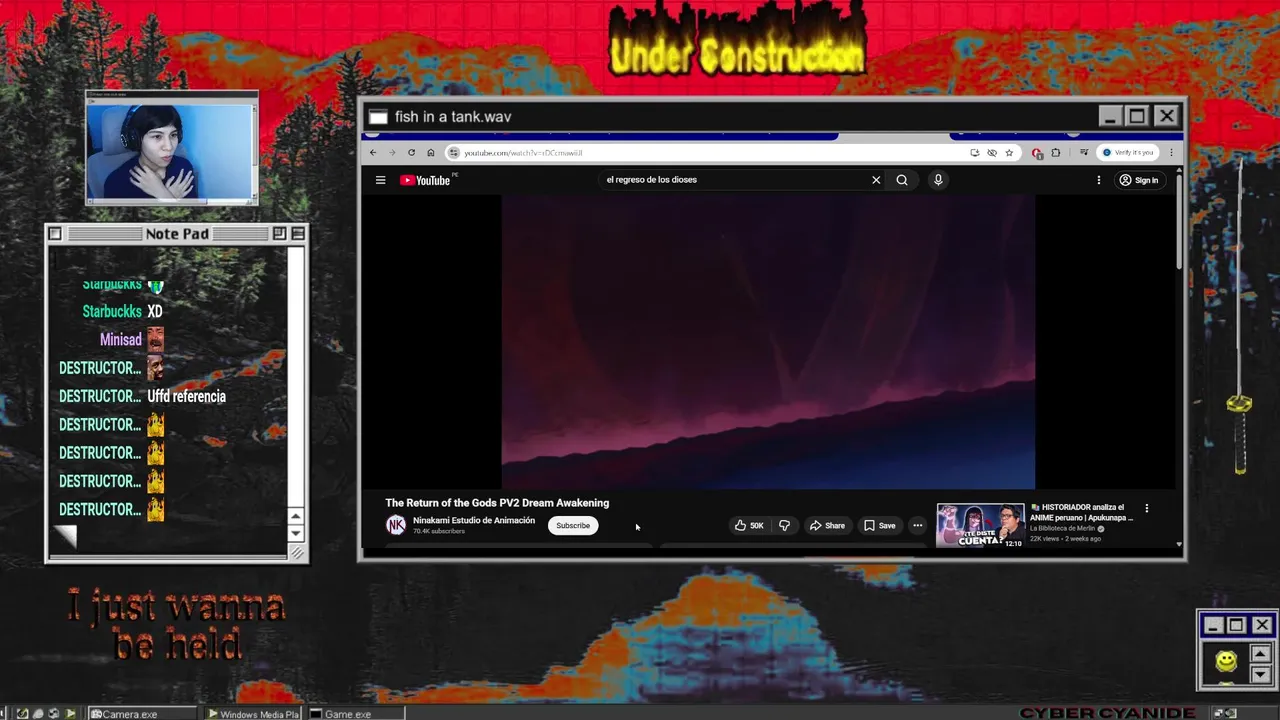This screenshot has width=1280, height=720.
Task: Open options for the HISTORIADOR recommended video
Action: click(x=1146, y=508)
